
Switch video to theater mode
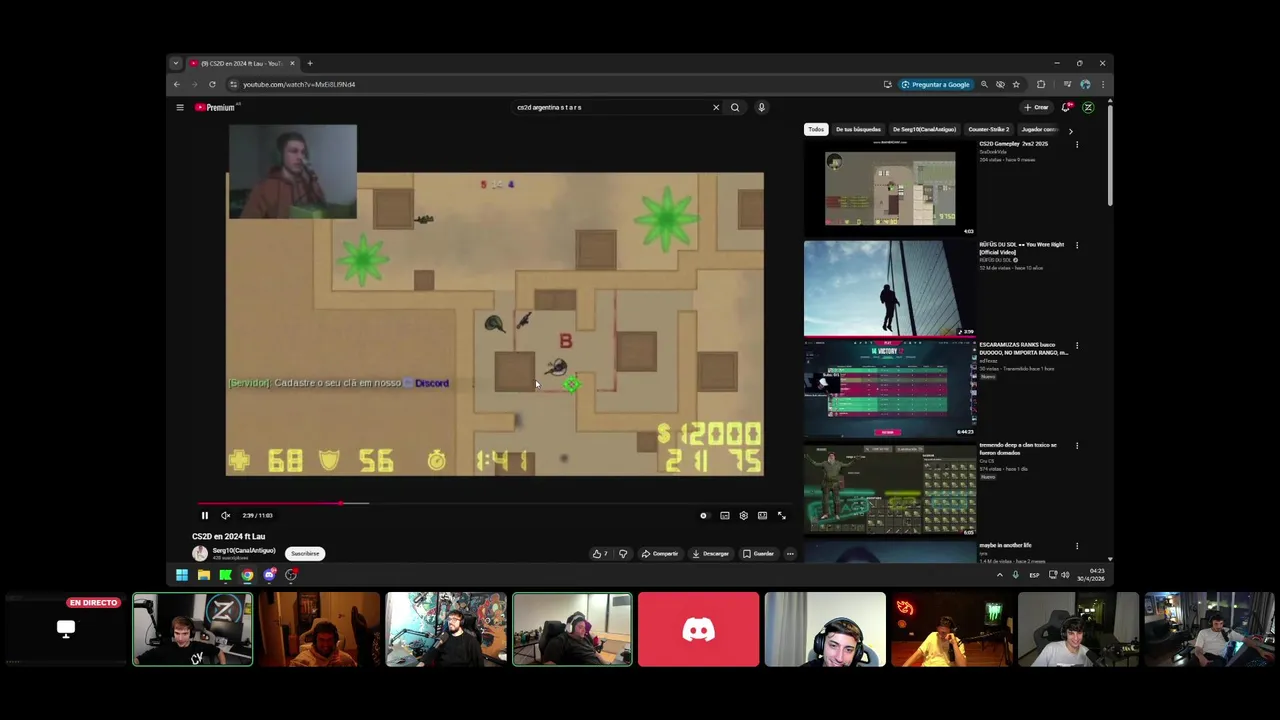click(762, 516)
